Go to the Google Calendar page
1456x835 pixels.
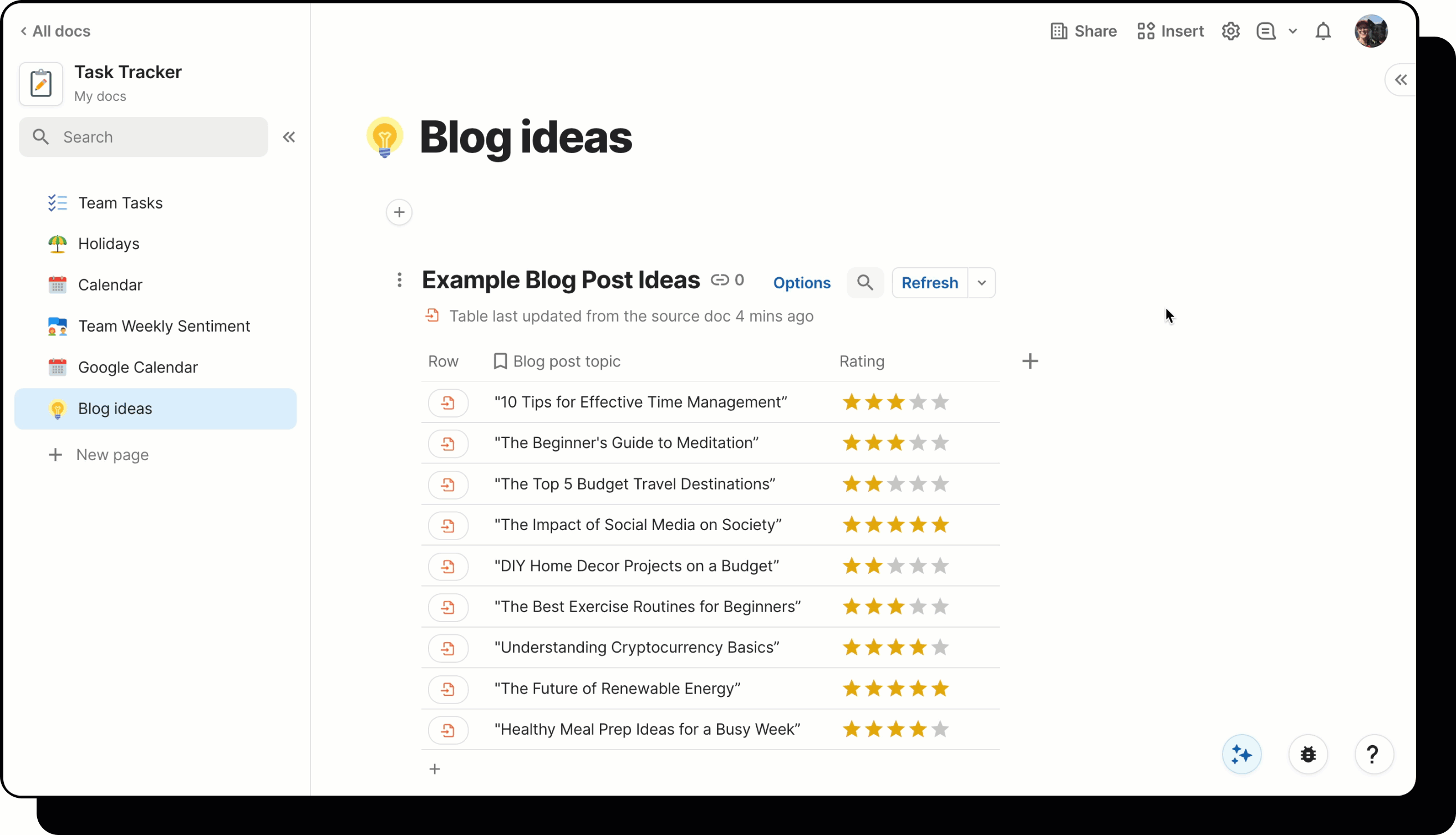pos(138,367)
